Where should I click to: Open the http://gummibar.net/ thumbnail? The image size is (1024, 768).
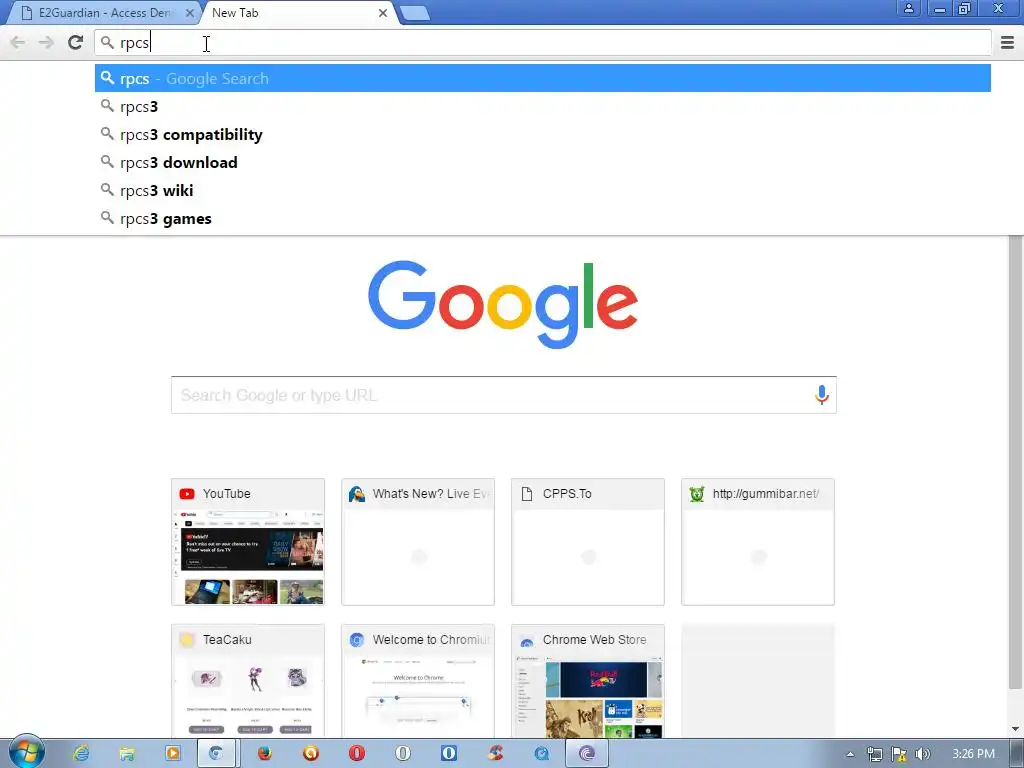pyautogui.click(x=758, y=541)
